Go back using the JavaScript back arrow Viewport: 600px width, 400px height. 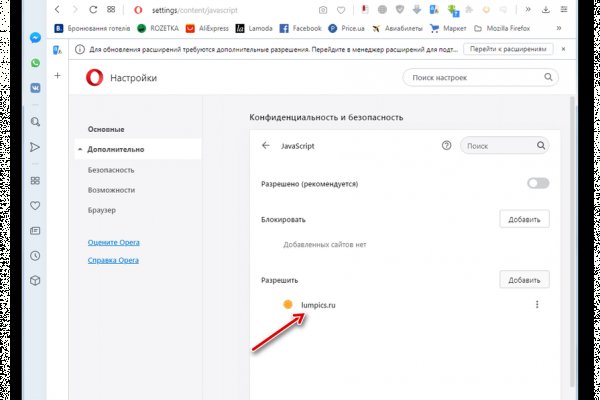coord(266,145)
